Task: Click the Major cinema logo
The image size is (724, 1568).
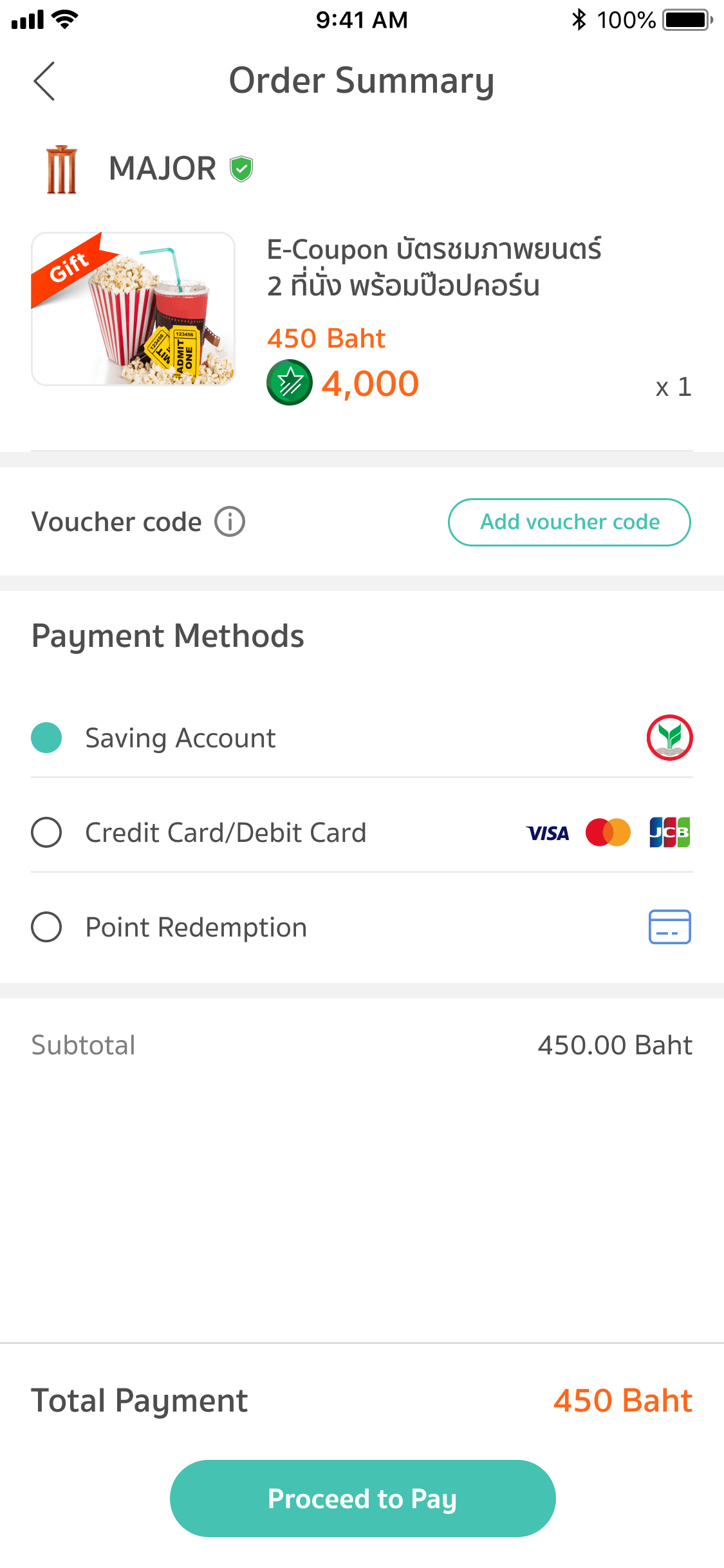Action: pos(62,169)
